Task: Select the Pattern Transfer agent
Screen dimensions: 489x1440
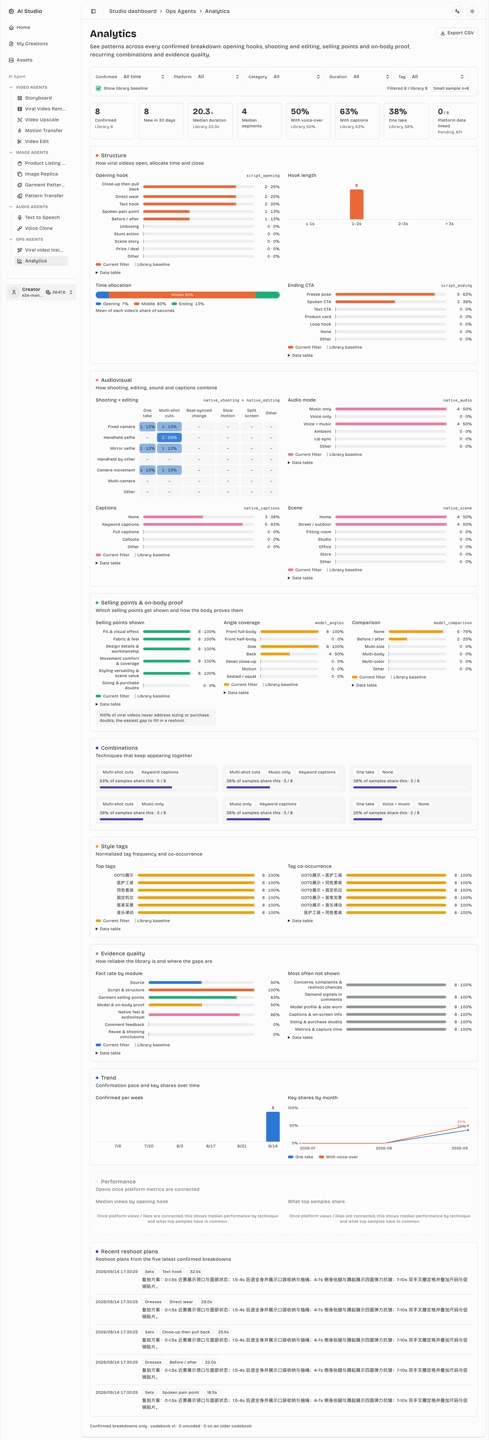Action: tap(42, 196)
